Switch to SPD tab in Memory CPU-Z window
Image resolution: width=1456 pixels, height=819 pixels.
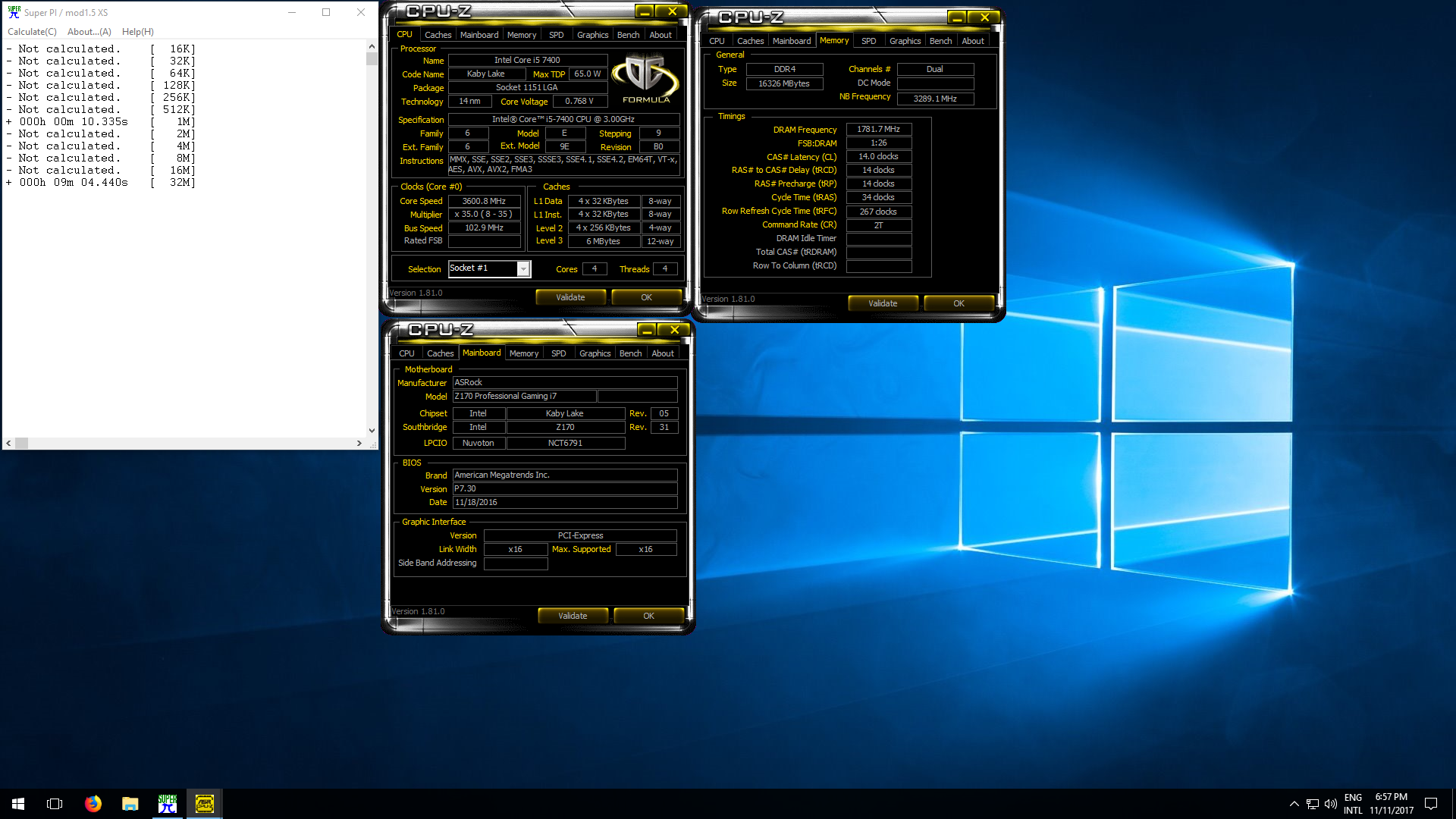pyautogui.click(x=869, y=41)
